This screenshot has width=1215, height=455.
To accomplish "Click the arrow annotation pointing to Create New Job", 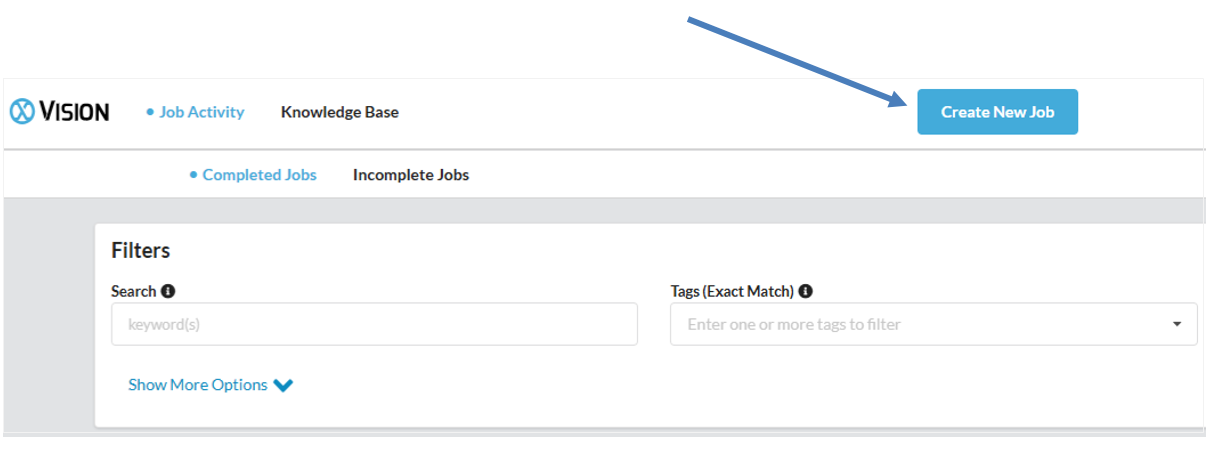I will point(795,60).
